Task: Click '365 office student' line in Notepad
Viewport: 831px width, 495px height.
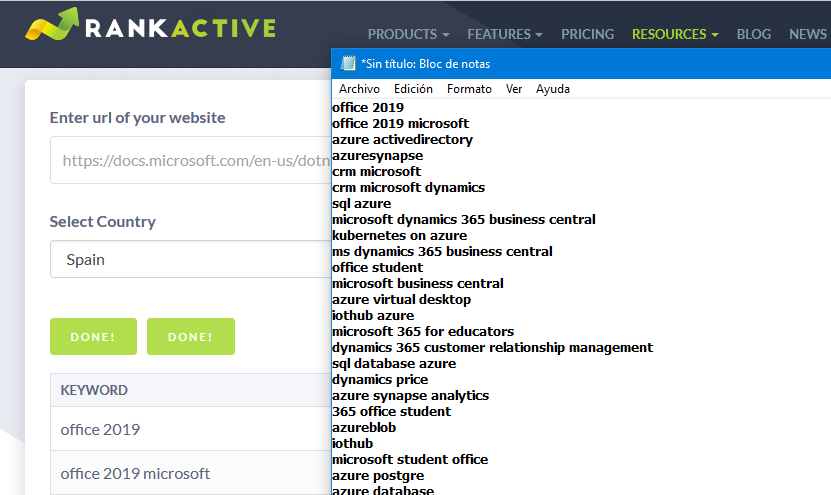Action: pos(391,411)
